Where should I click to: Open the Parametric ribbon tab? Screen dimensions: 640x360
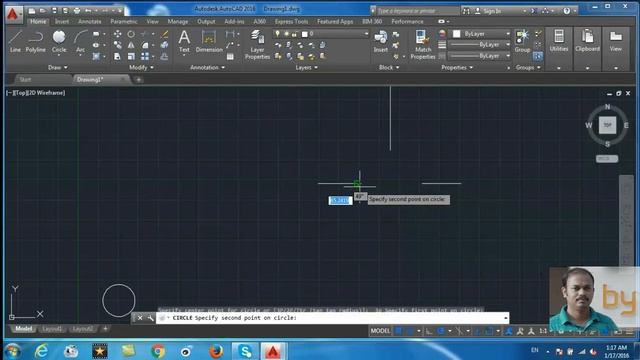[124, 21]
